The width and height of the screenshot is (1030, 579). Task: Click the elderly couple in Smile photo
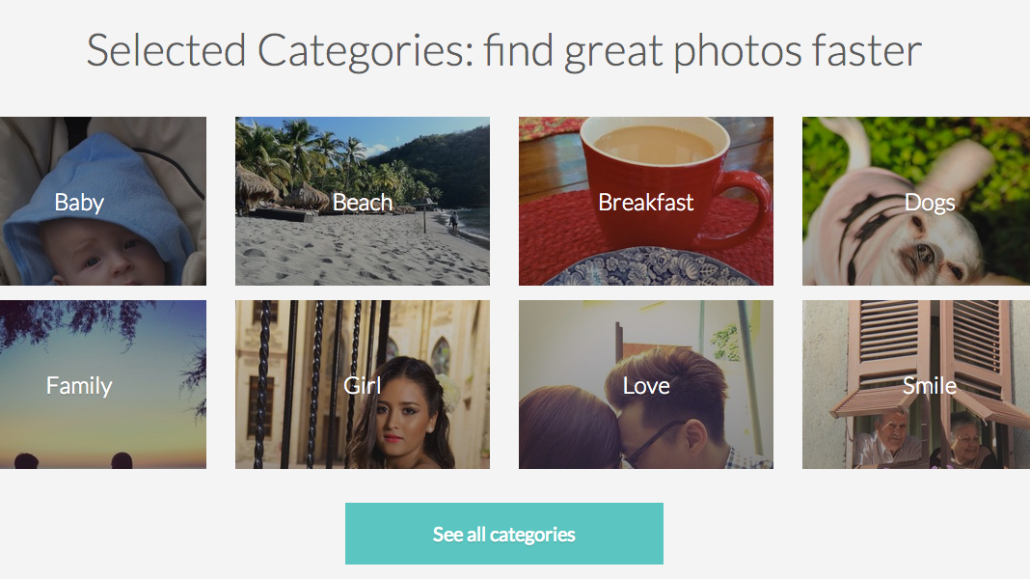tap(920, 440)
